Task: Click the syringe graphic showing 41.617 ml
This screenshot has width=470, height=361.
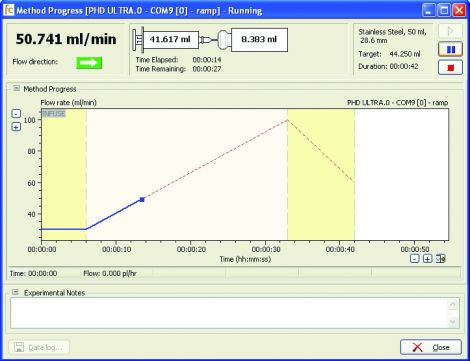Action: [x=166, y=40]
